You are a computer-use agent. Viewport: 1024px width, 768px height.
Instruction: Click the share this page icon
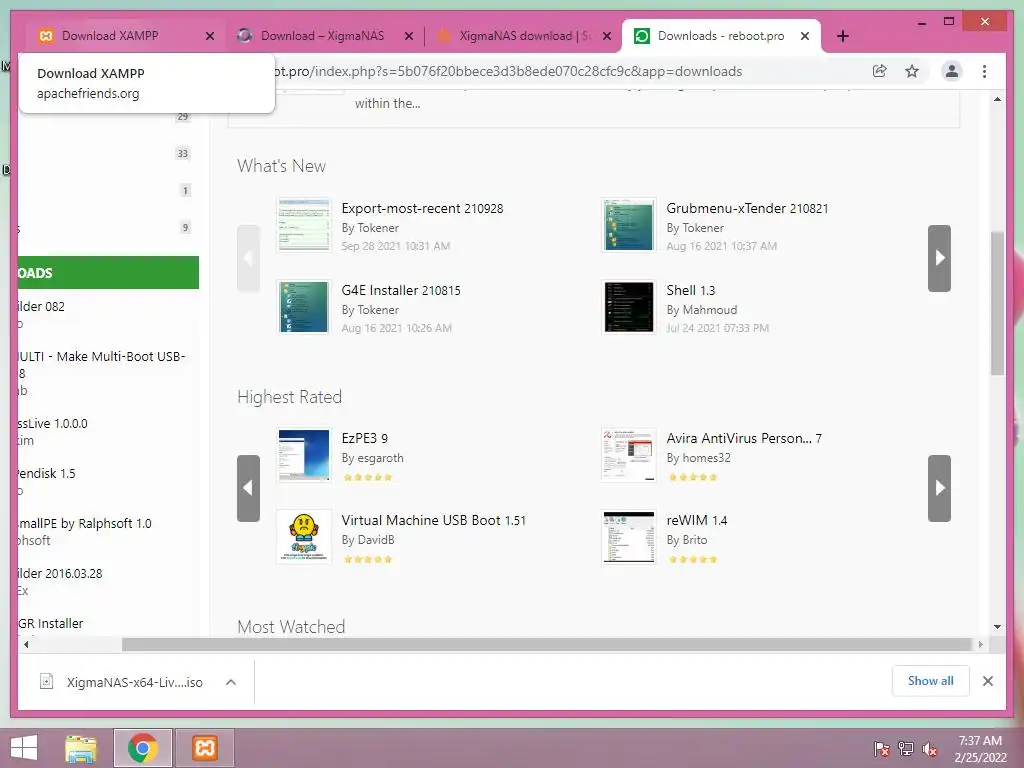[x=880, y=71]
